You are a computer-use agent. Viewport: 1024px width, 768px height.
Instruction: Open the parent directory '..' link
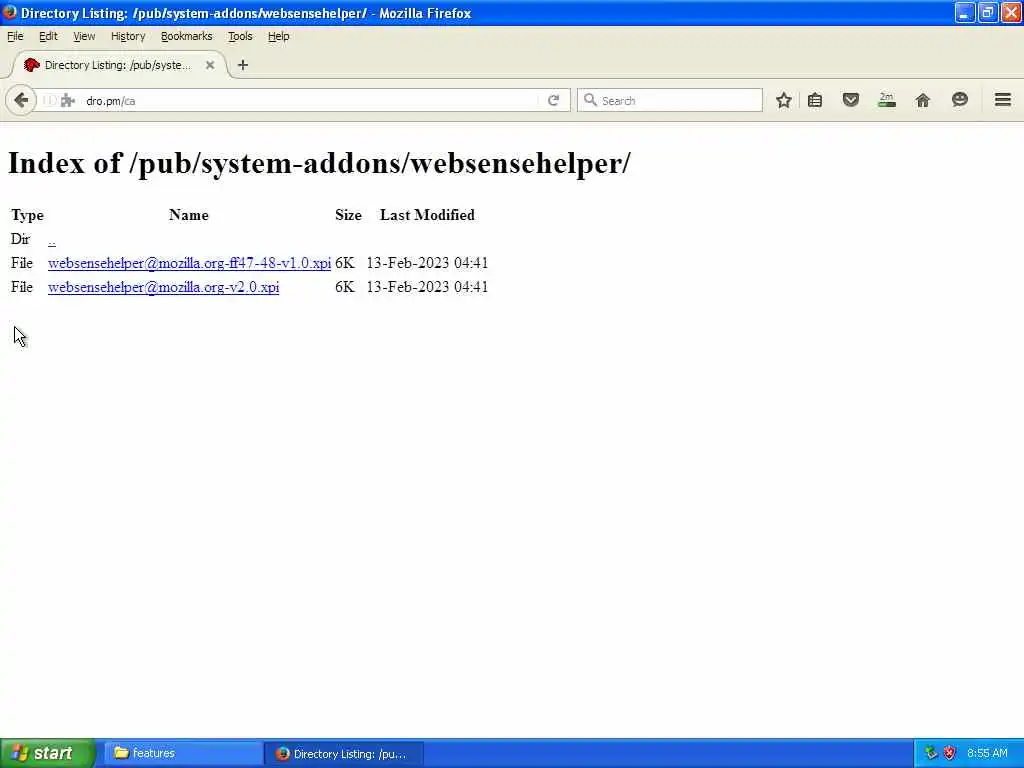point(52,240)
